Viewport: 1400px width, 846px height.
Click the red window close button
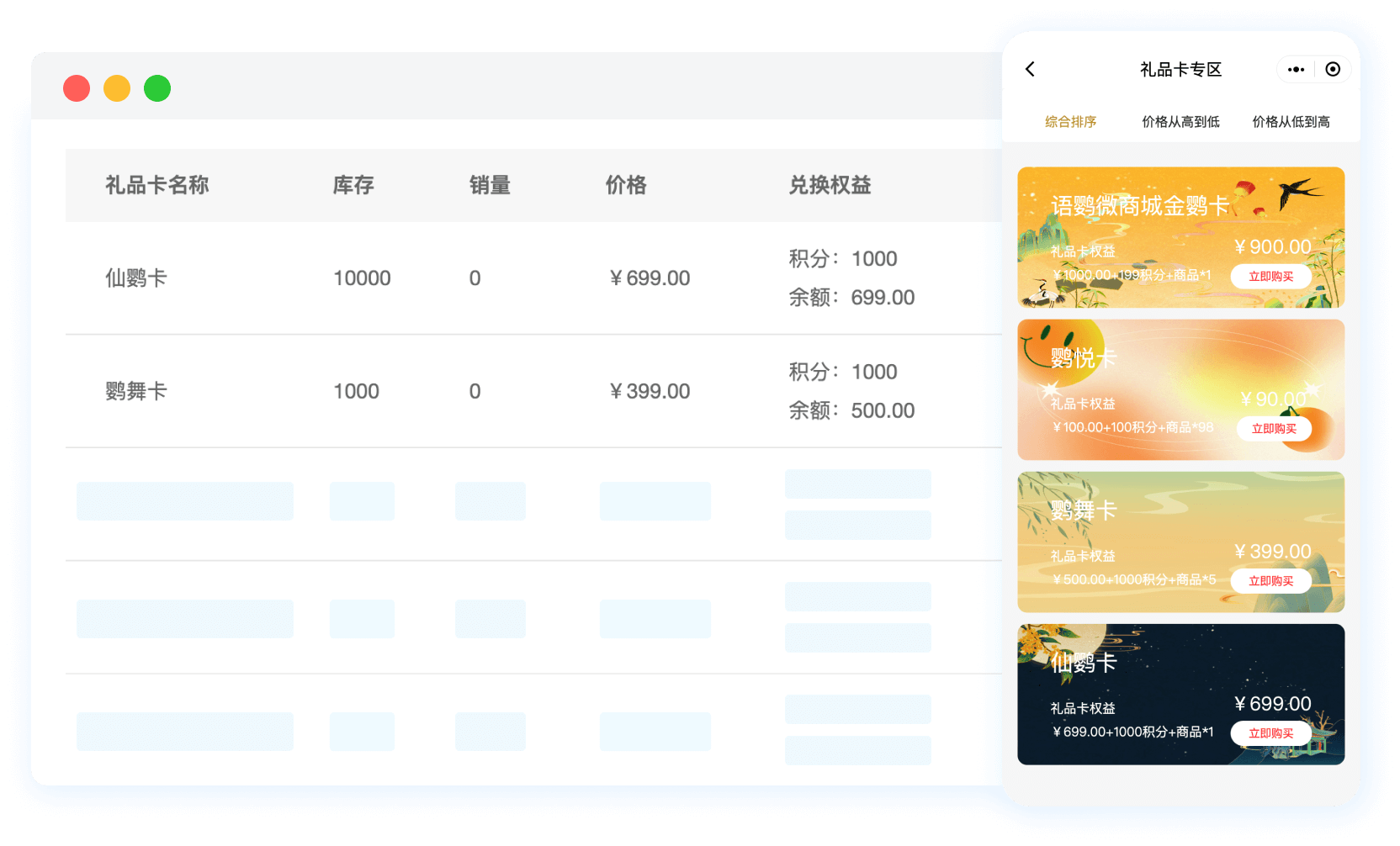(77, 88)
